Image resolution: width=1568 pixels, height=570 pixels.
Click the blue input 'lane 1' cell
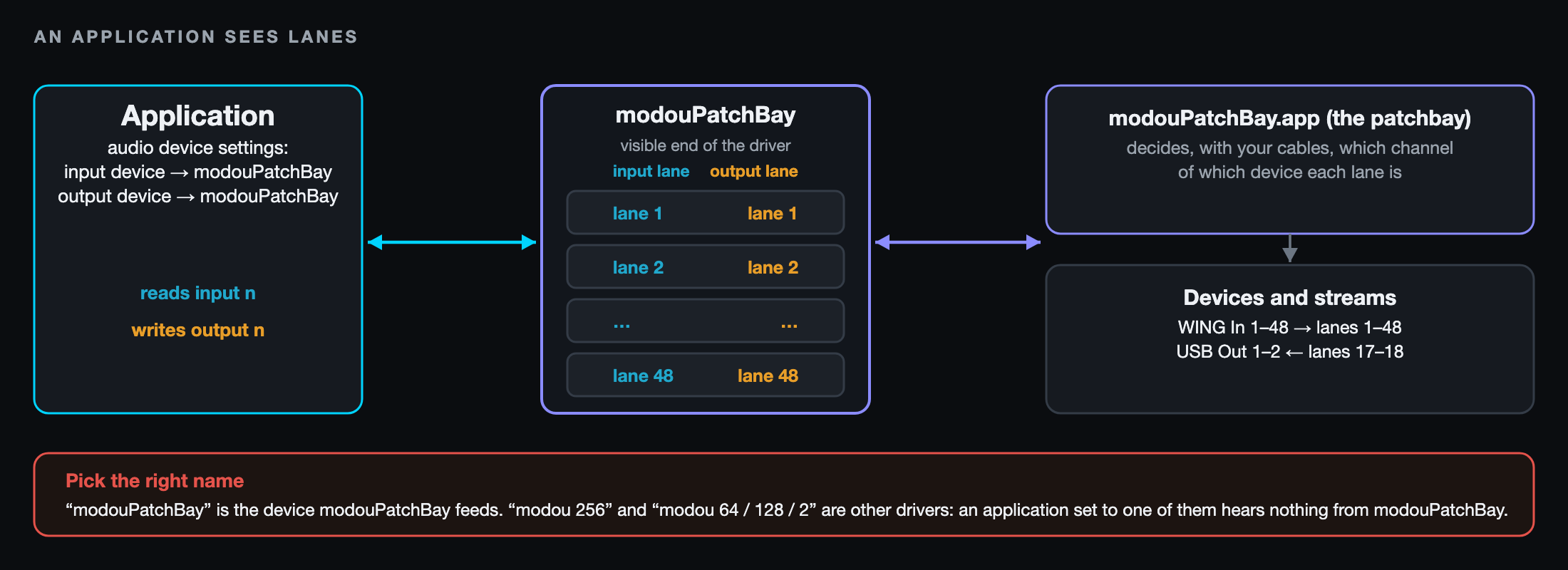638,213
